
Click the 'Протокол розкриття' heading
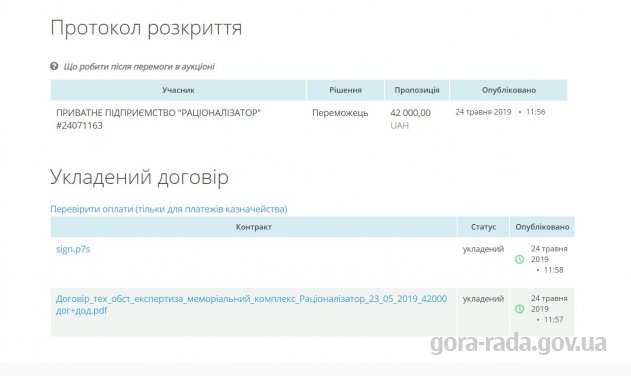point(146,28)
